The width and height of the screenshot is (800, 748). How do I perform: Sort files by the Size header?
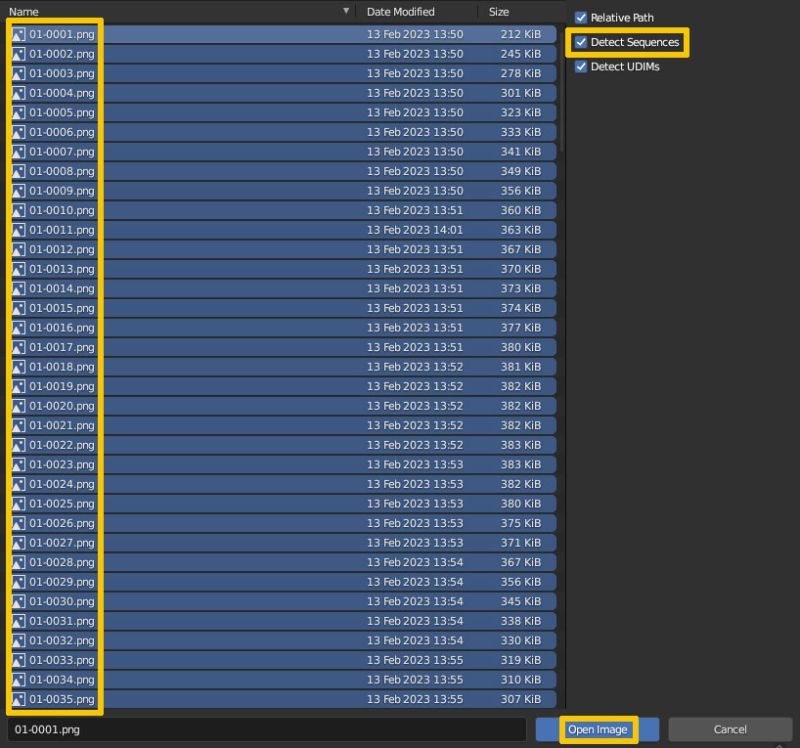(498, 12)
